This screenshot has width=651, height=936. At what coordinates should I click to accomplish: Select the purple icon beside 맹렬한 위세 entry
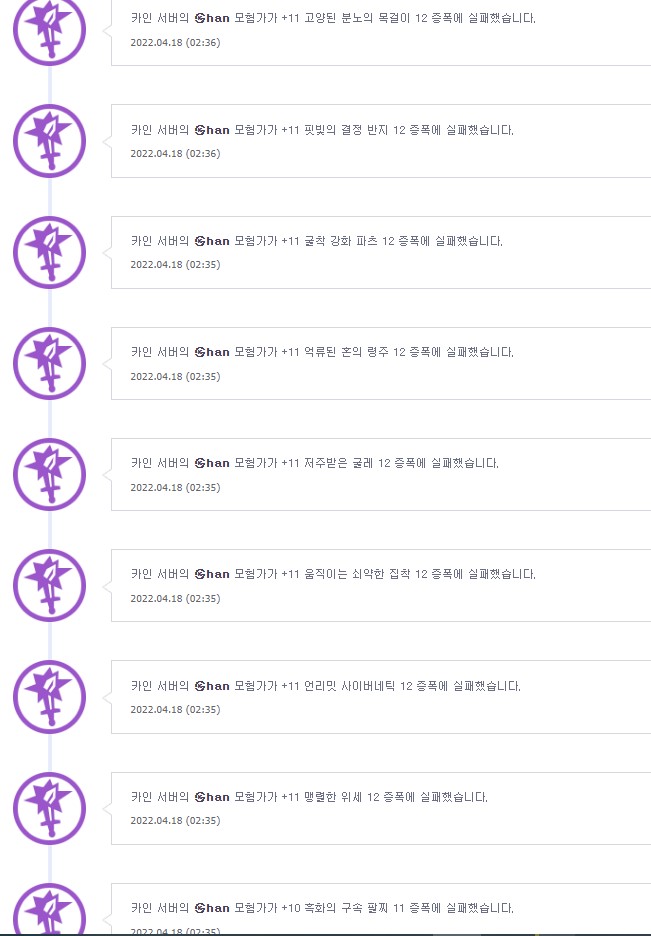point(50,808)
